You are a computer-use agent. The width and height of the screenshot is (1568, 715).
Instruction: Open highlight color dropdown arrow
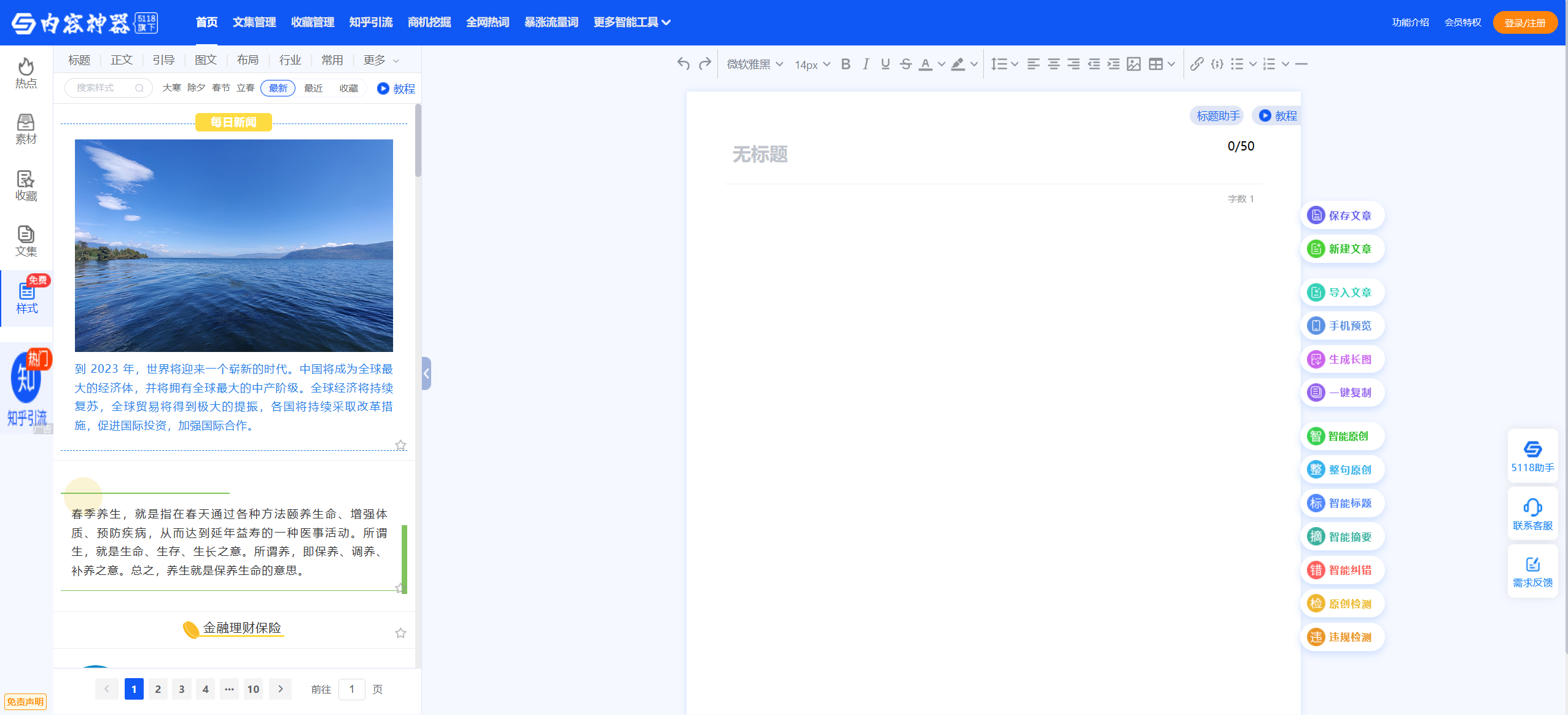(x=973, y=64)
